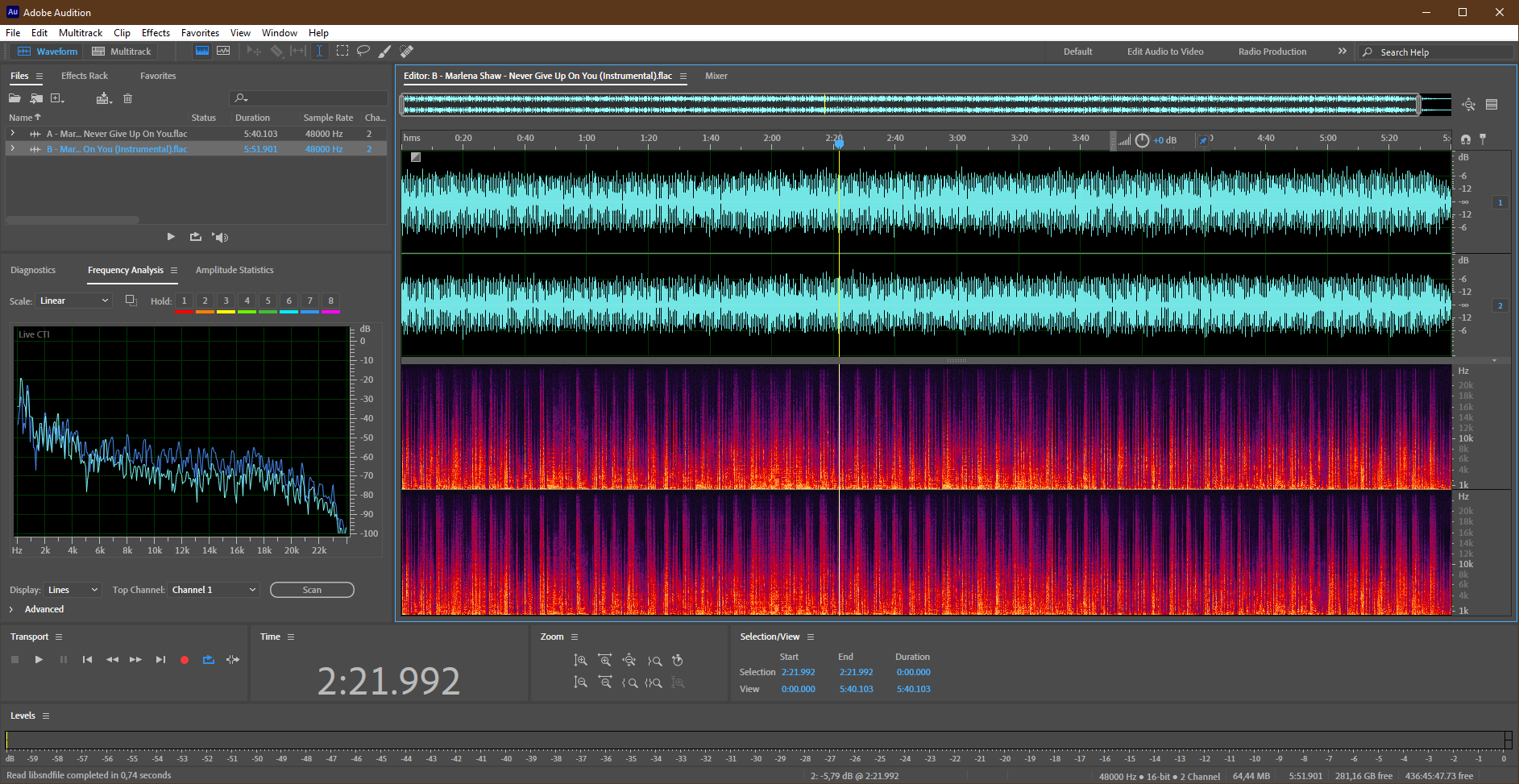1519x784 pixels.
Task: Click Zoom Out Time icon
Action: (604, 682)
